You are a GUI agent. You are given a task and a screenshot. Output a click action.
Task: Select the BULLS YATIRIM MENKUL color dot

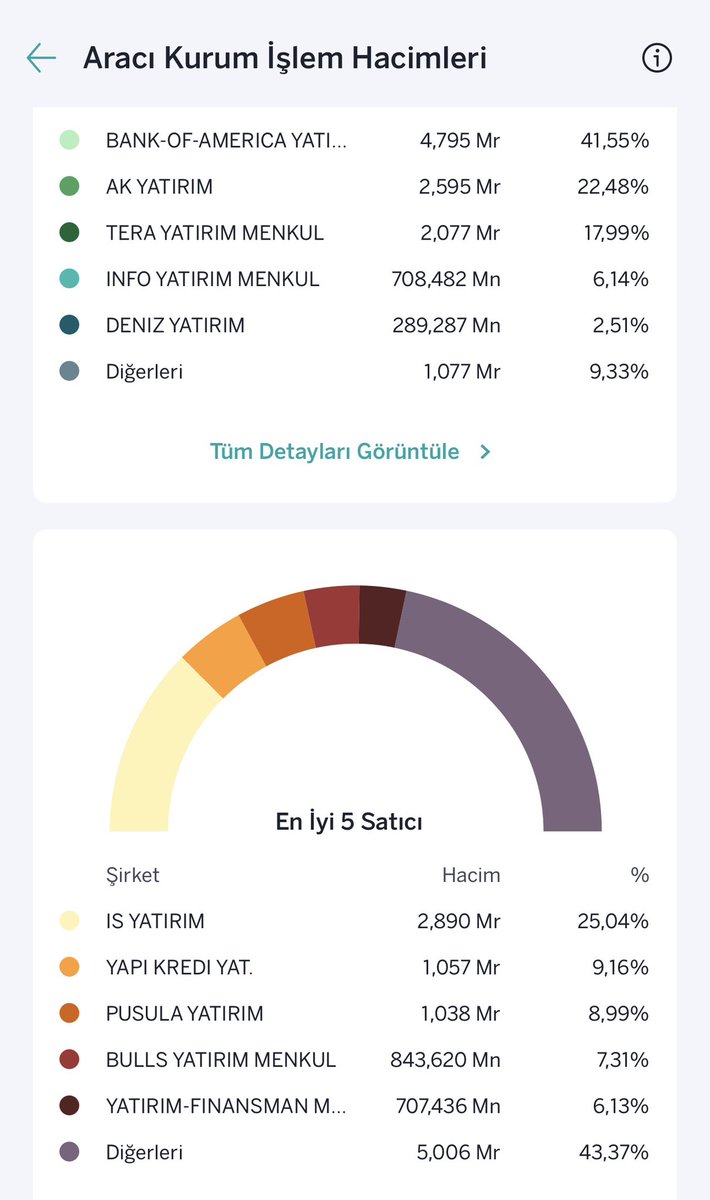point(69,1059)
